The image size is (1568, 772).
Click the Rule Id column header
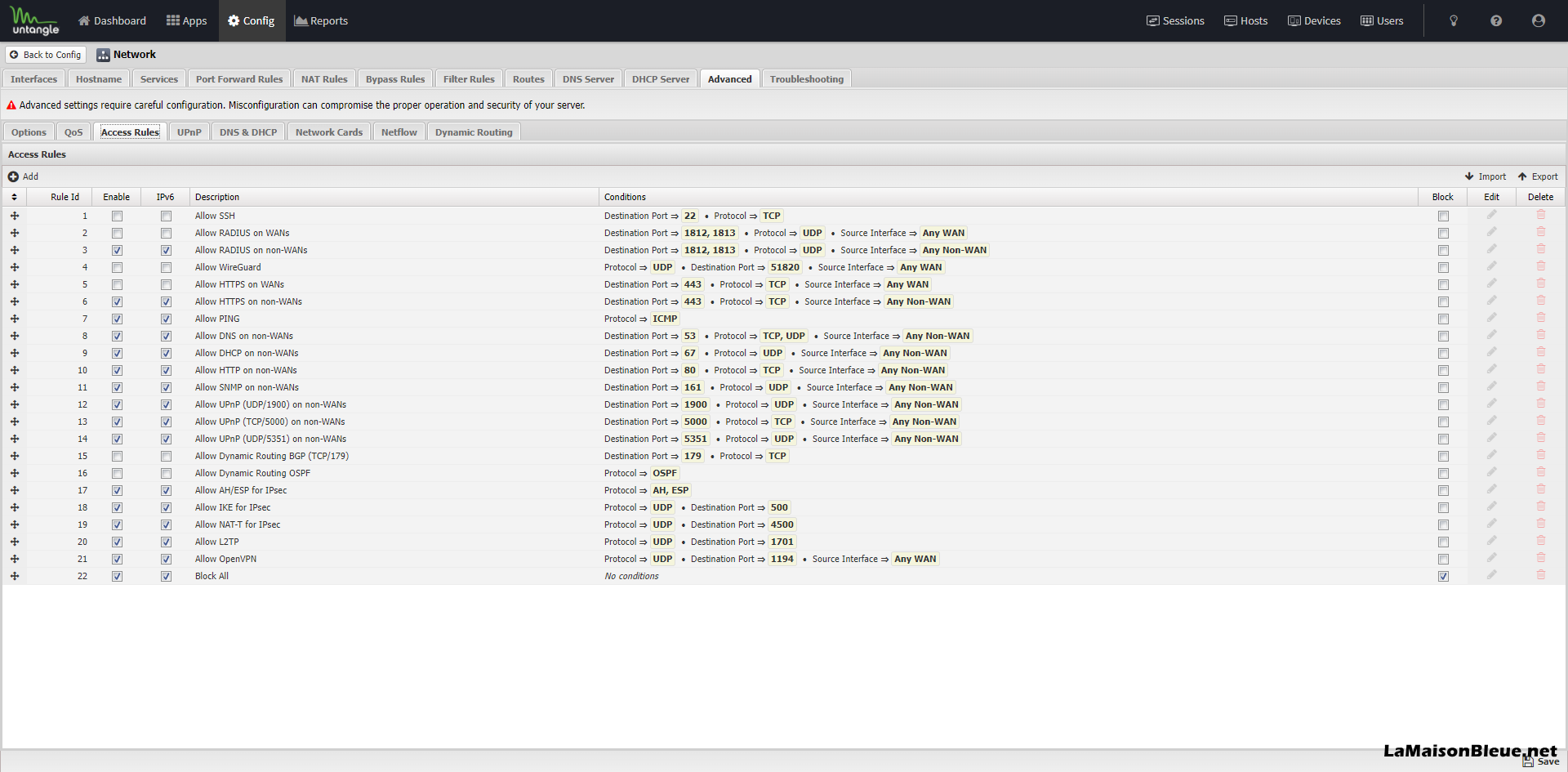click(65, 197)
